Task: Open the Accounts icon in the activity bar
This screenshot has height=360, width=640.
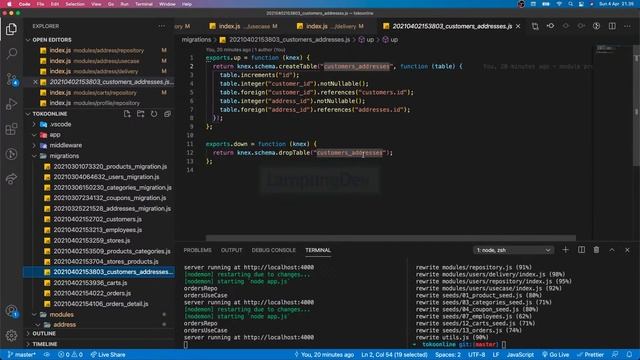Action: (x=11, y=311)
